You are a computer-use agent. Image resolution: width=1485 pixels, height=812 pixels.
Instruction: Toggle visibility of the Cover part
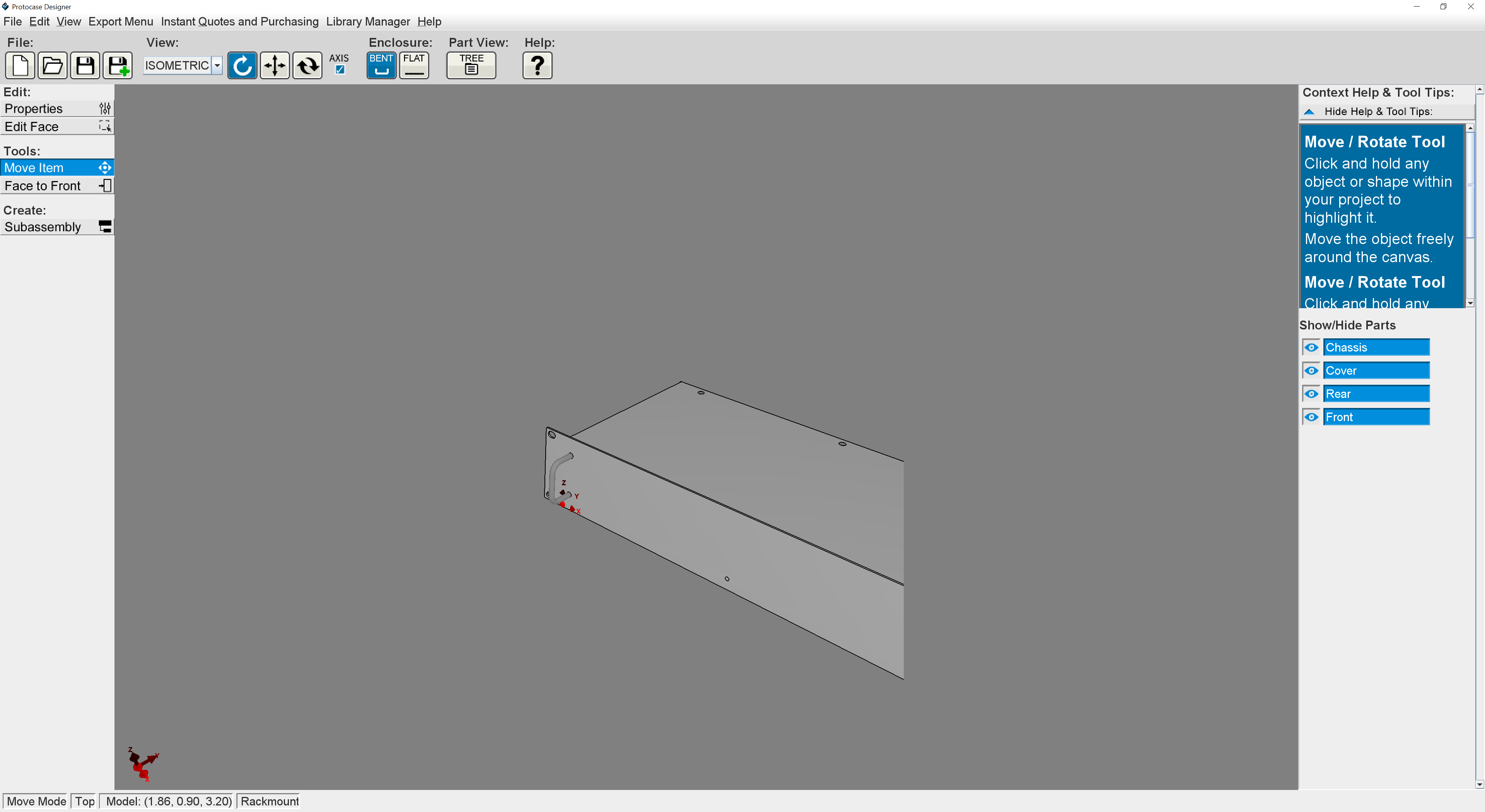coord(1311,370)
